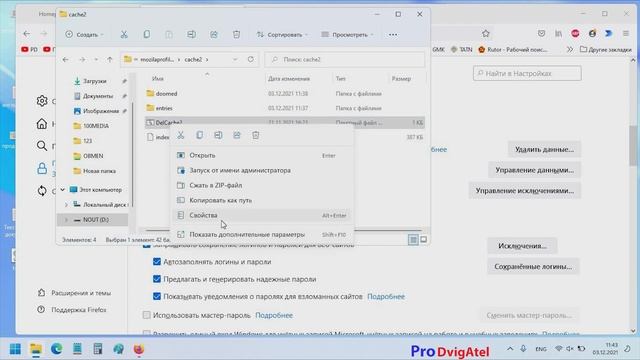Switch to large icons view in Explorer

point(424,240)
